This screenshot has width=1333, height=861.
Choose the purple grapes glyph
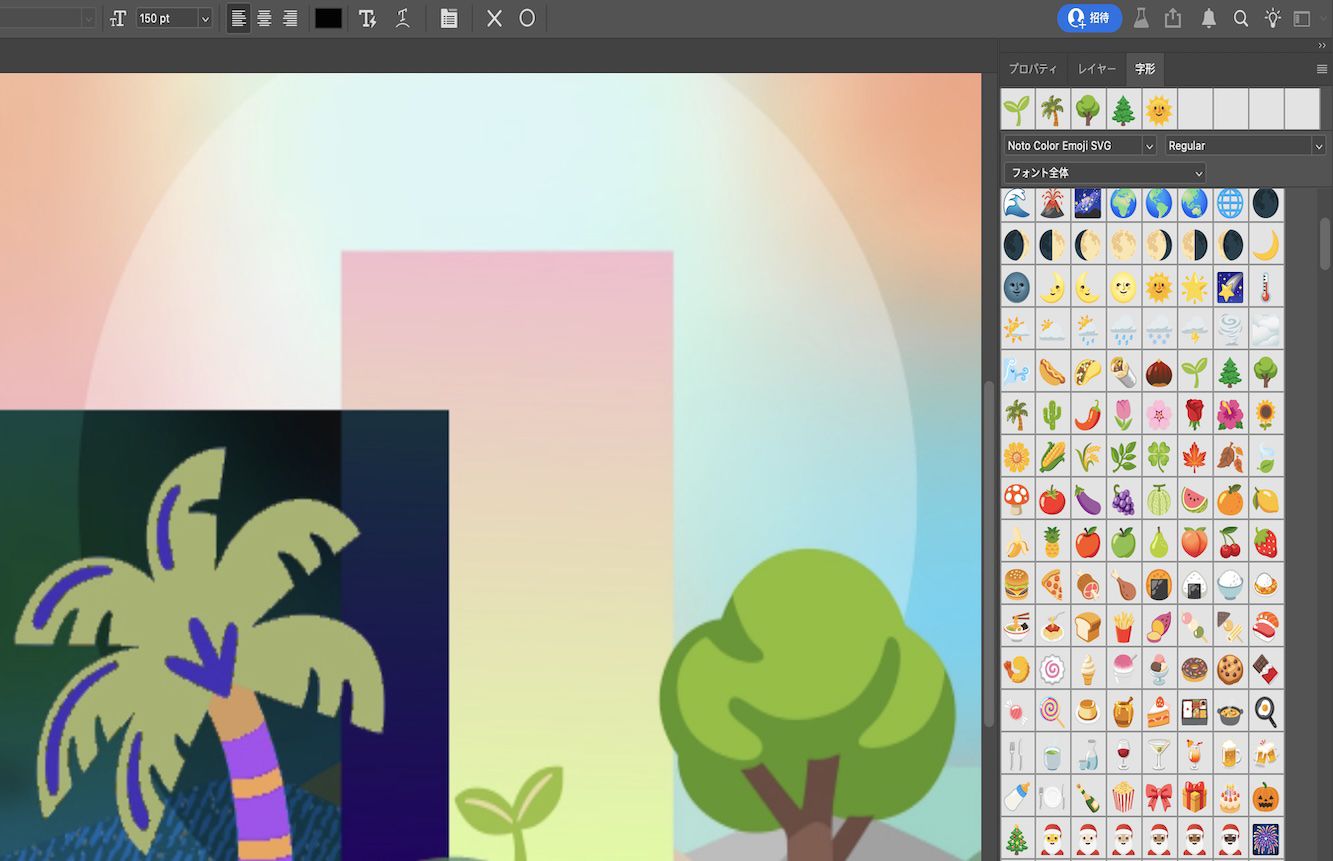pyautogui.click(x=1123, y=499)
